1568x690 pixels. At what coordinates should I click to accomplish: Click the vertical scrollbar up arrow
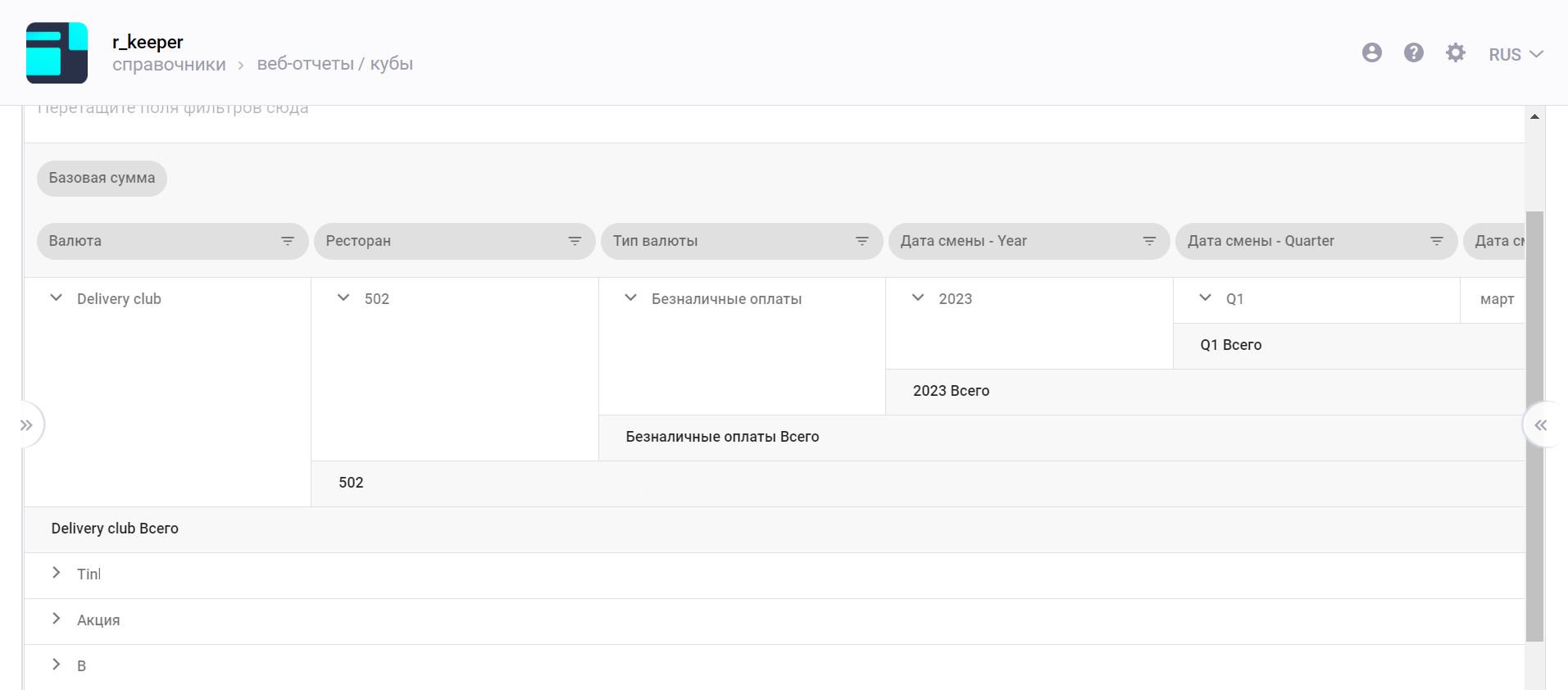(1534, 116)
